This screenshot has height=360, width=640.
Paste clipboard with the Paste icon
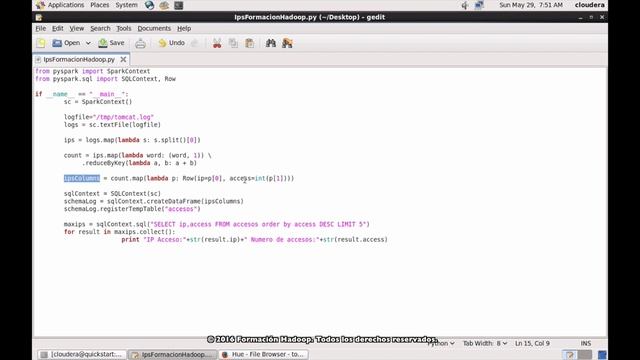point(249,43)
